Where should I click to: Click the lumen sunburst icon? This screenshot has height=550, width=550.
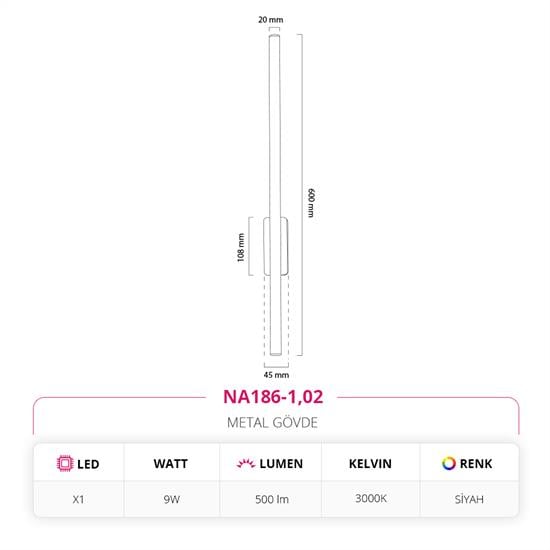(246, 464)
